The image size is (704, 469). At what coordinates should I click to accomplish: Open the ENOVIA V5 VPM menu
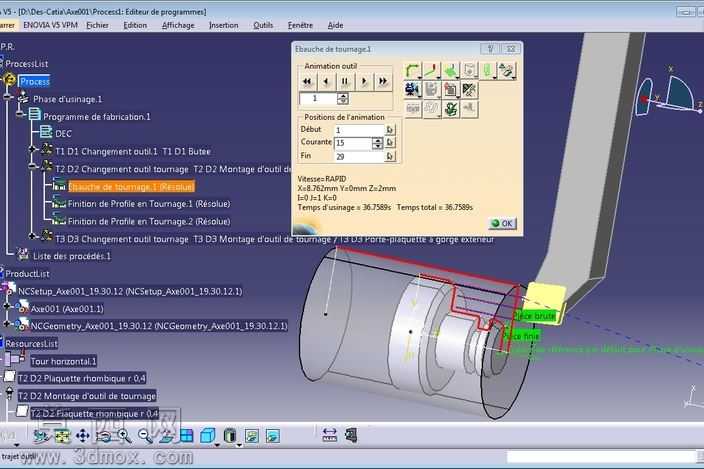[50, 25]
